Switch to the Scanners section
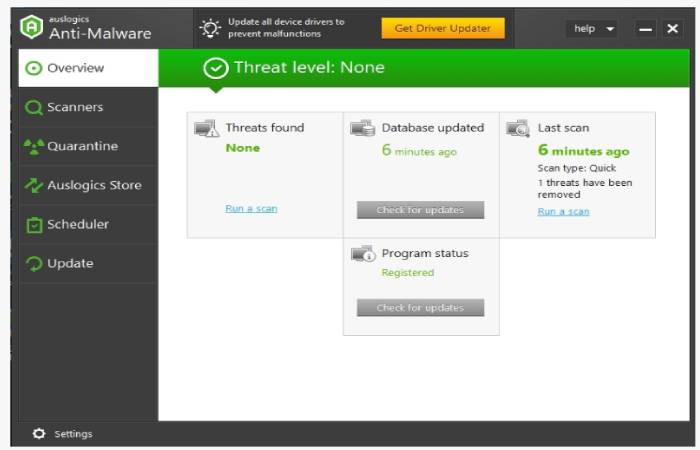This screenshot has width=700, height=450. 88,107
